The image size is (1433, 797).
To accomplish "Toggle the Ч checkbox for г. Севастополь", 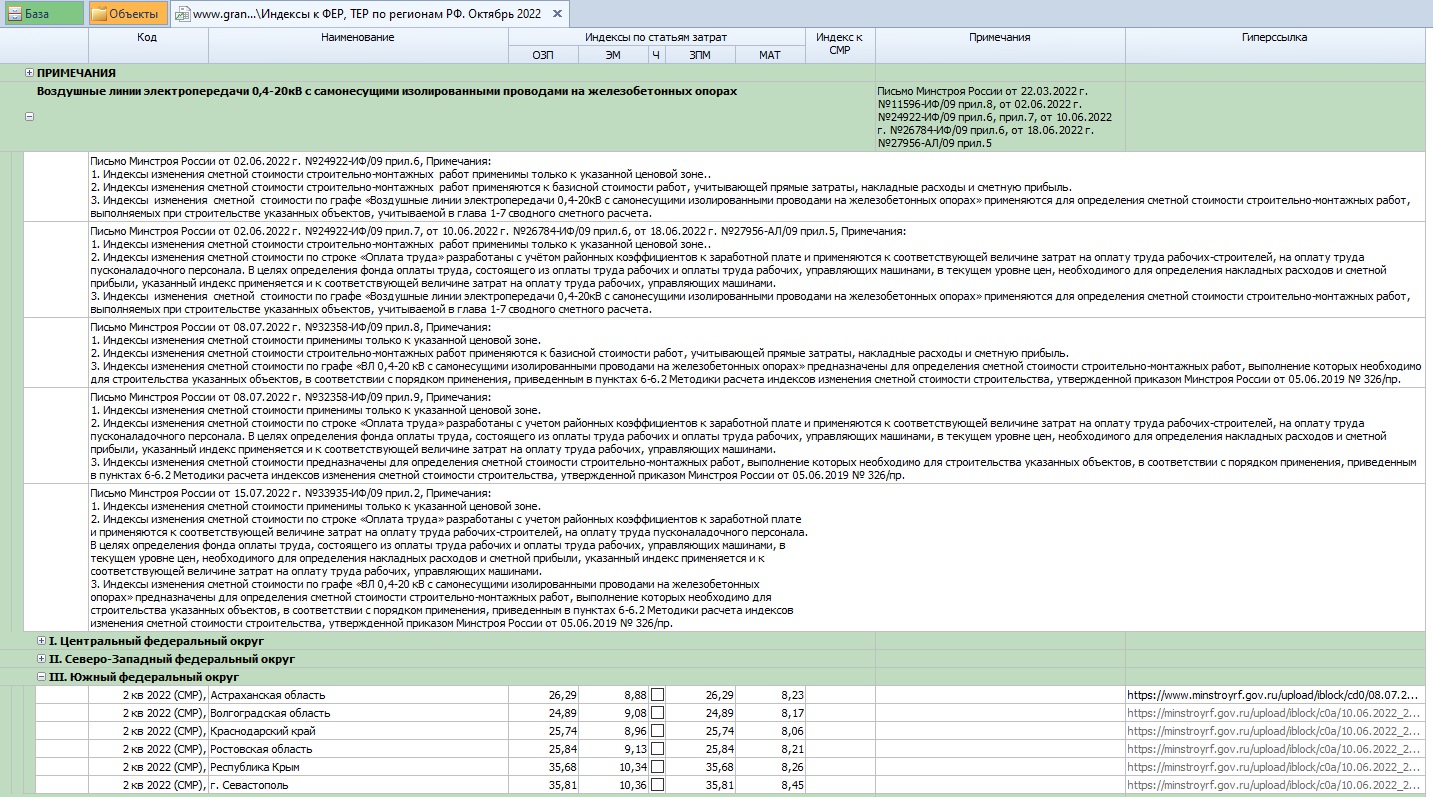I will [x=657, y=785].
